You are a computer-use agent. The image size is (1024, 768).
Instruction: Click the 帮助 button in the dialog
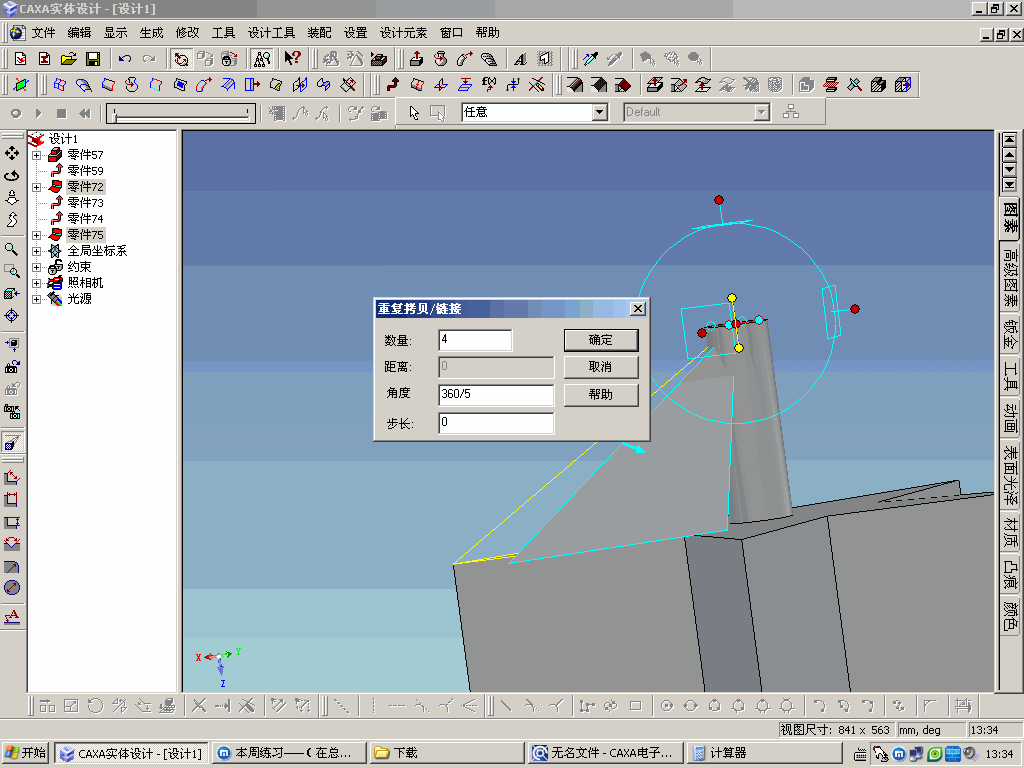pyautogui.click(x=601, y=394)
